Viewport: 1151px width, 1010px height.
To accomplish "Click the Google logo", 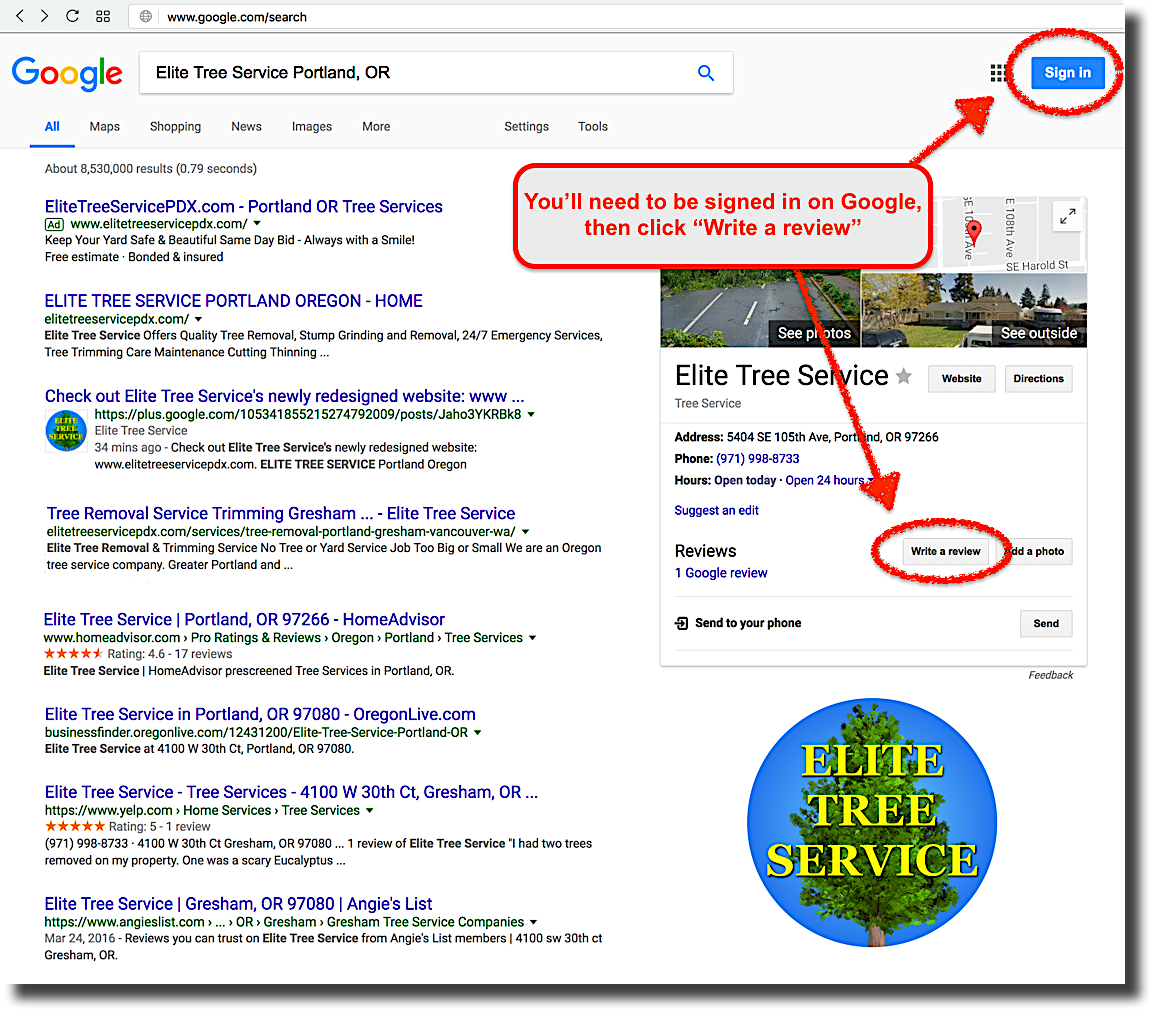I will [x=67, y=73].
